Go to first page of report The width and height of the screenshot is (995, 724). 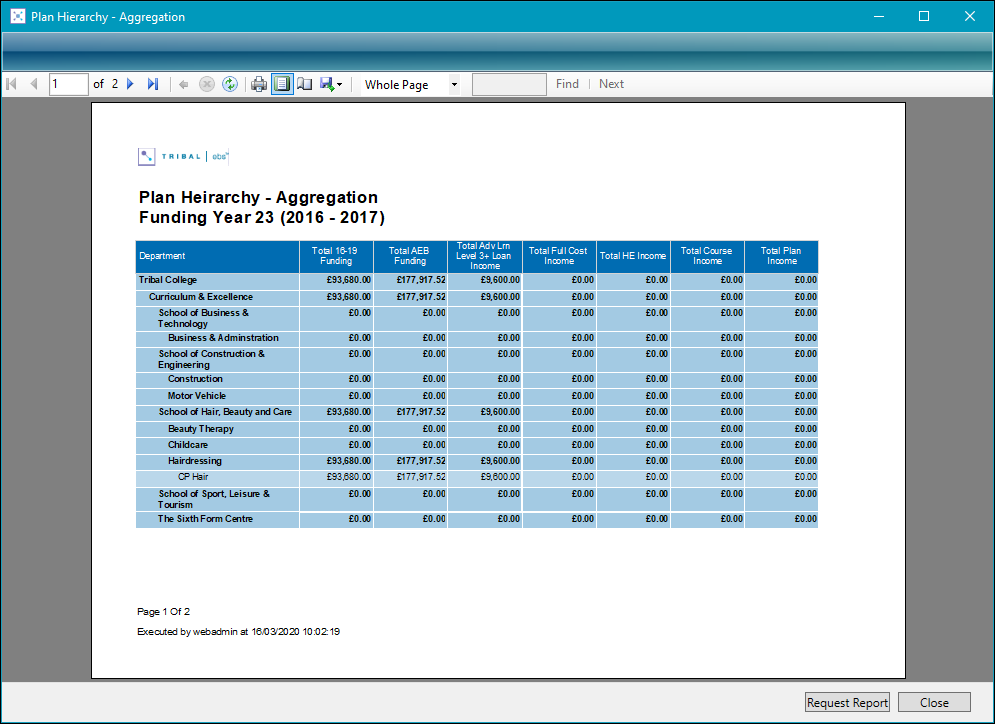(x=11, y=84)
